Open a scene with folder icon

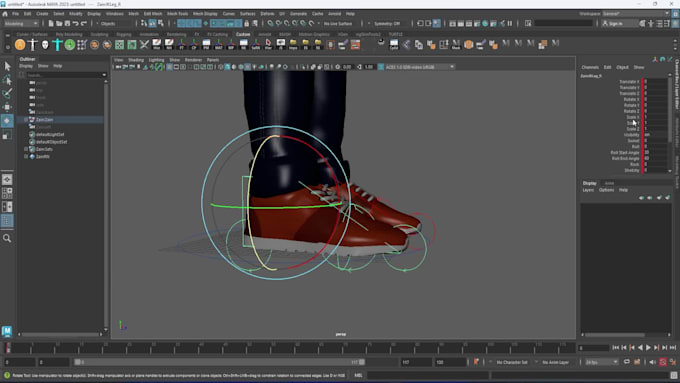59,23
